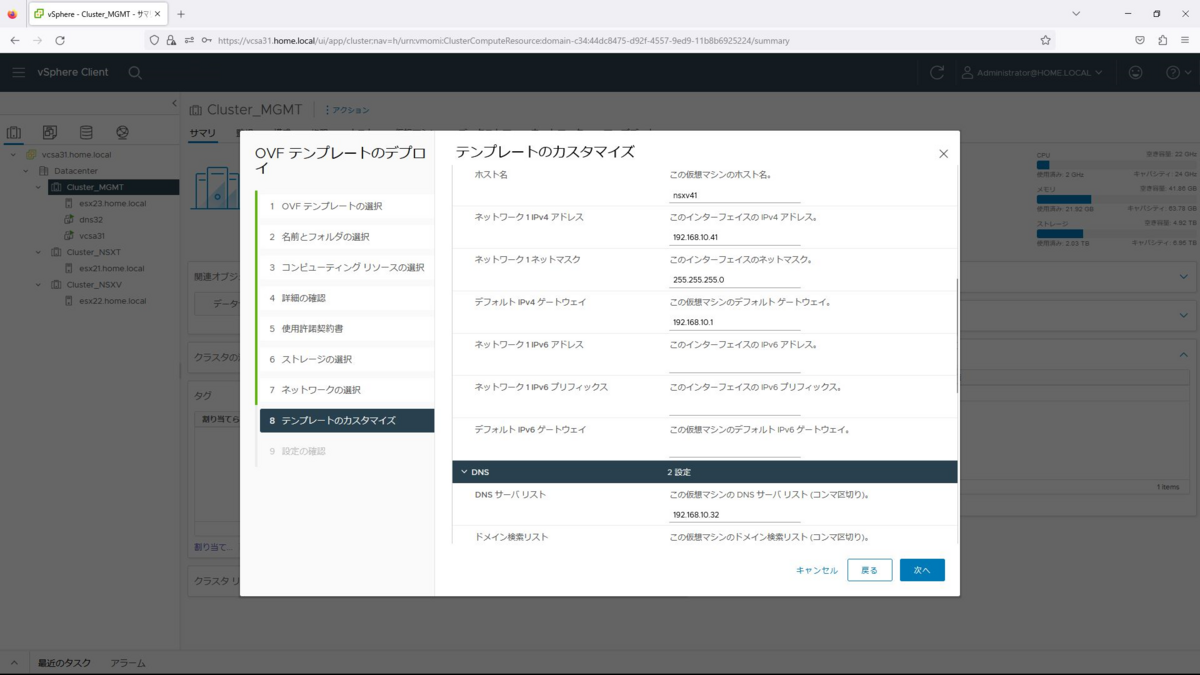The height and width of the screenshot is (675, 1200).
Task: Collapse the inventory sidebar panel
Action: point(174,103)
